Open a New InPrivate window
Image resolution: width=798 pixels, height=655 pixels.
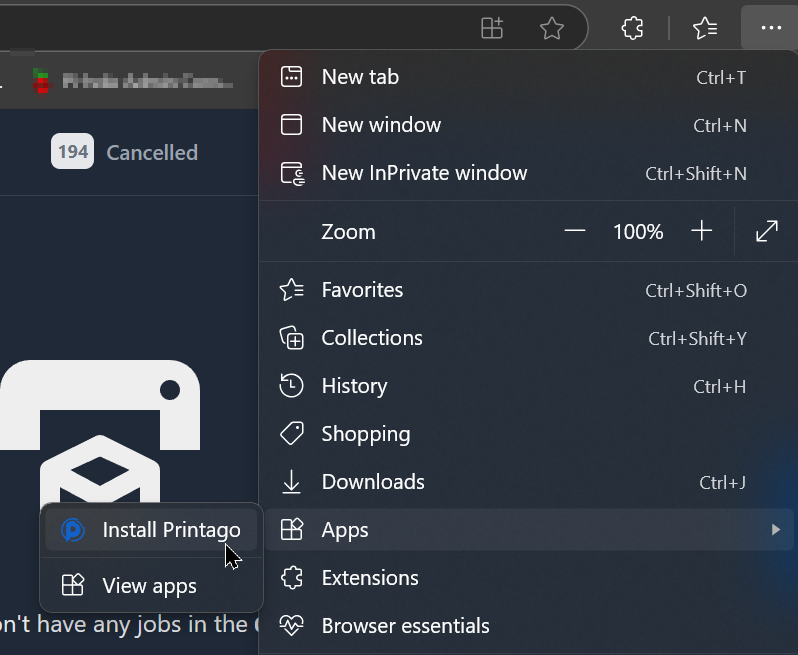[x=424, y=173]
